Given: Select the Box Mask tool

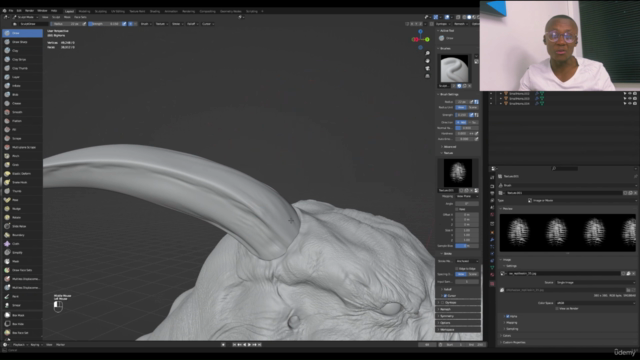Looking at the screenshot, I should 22,315.
